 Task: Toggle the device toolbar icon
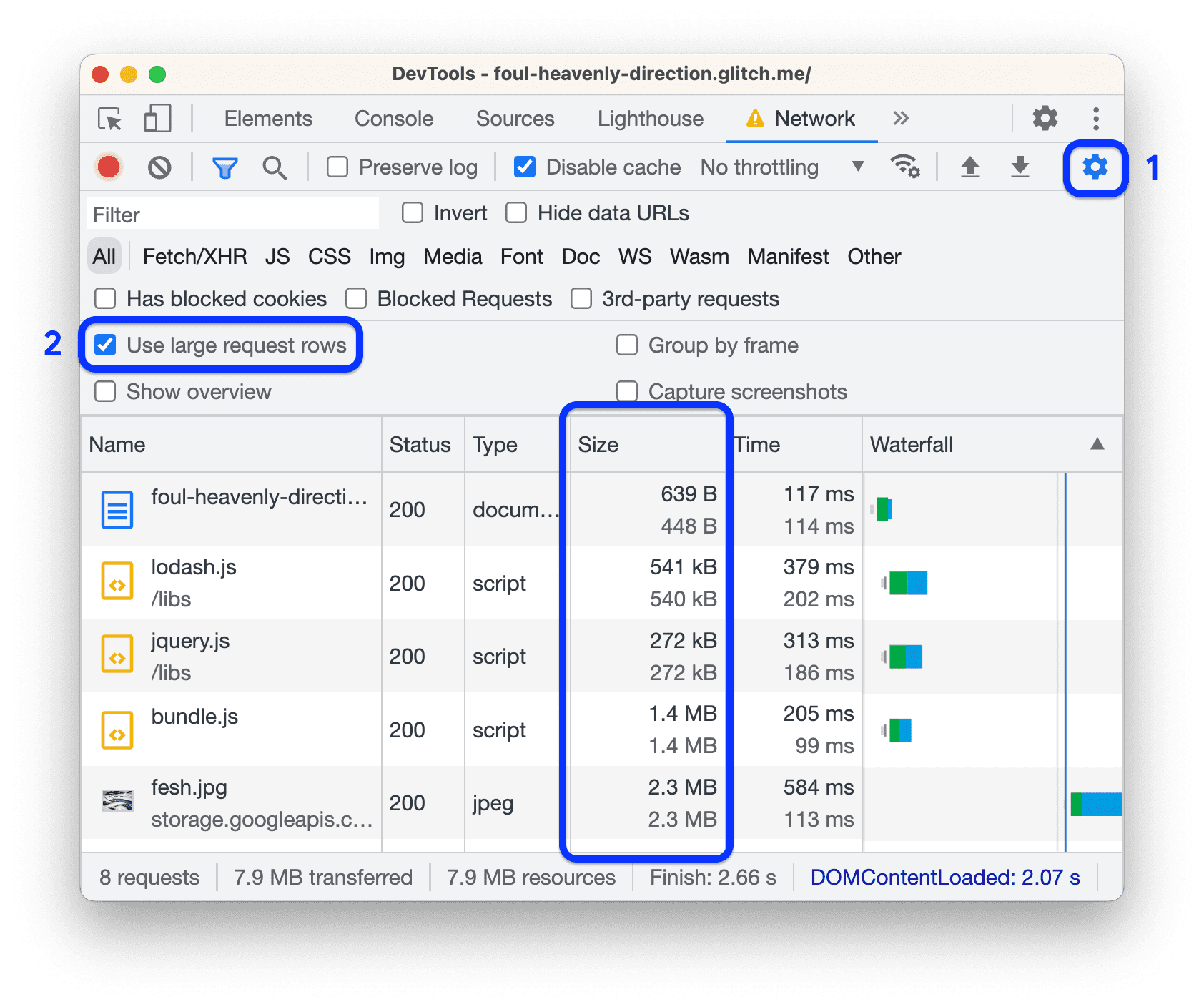point(157,119)
